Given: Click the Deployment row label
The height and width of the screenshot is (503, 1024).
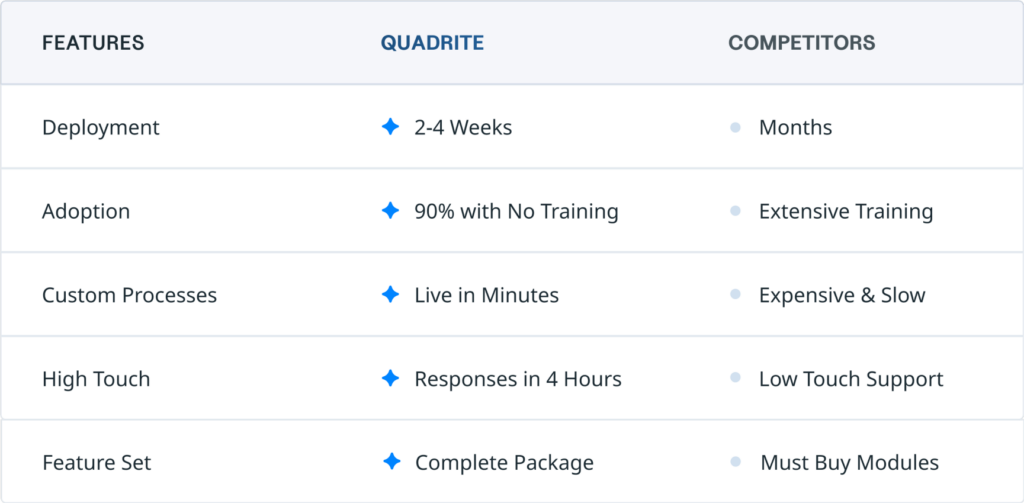Looking at the screenshot, I should coord(101,128).
